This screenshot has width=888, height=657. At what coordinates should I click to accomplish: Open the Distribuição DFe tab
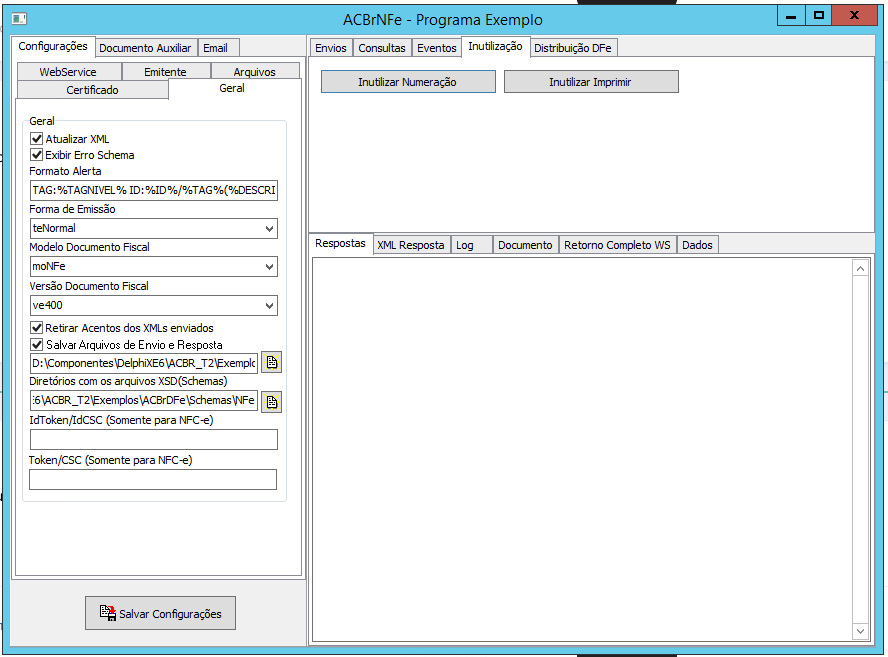click(x=573, y=48)
